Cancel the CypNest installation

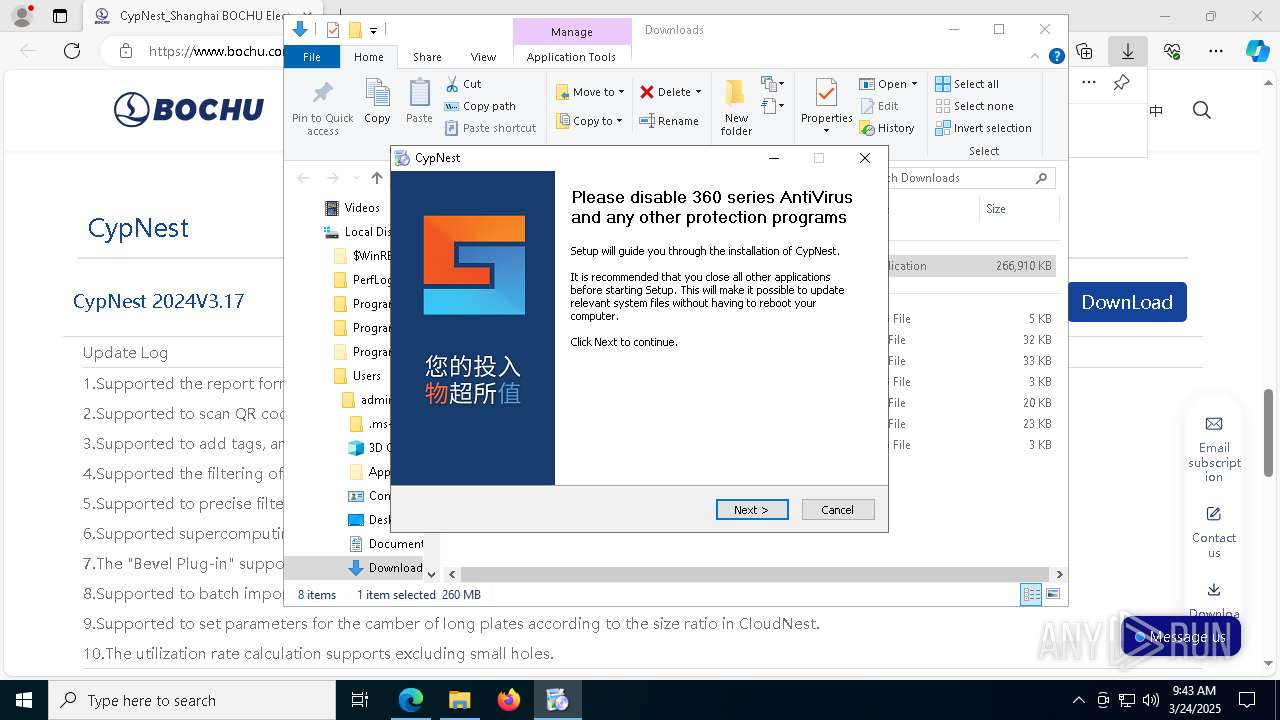pyautogui.click(x=838, y=510)
